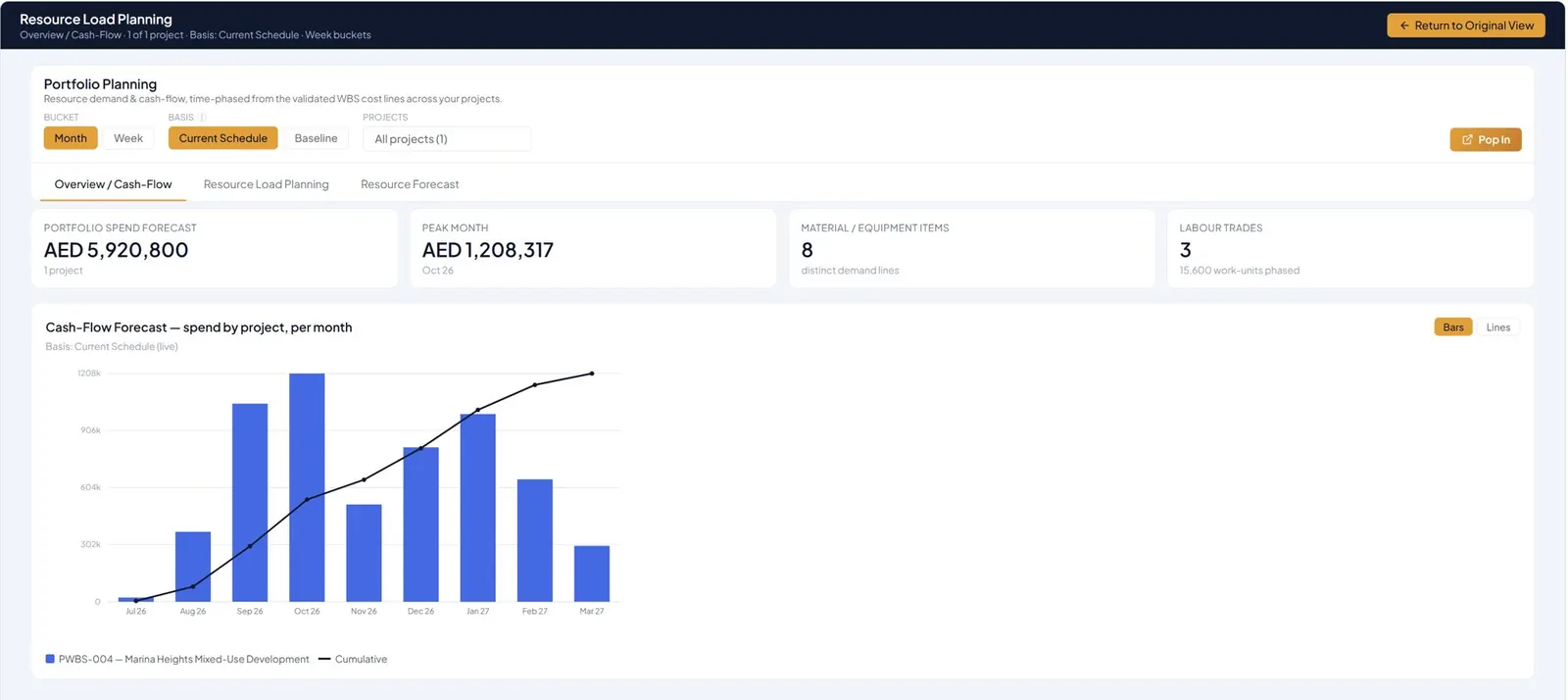Click the '604k' y-axis label

[90, 487]
